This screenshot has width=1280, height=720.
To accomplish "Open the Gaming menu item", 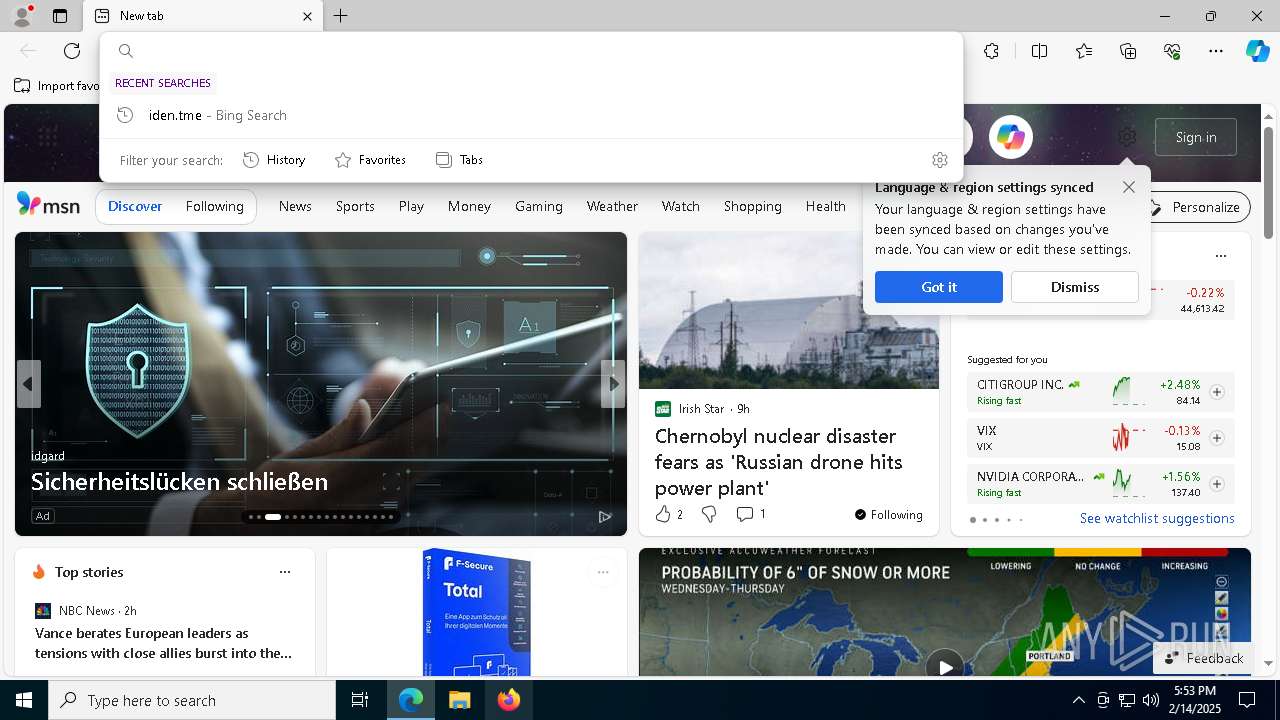I will point(539,206).
